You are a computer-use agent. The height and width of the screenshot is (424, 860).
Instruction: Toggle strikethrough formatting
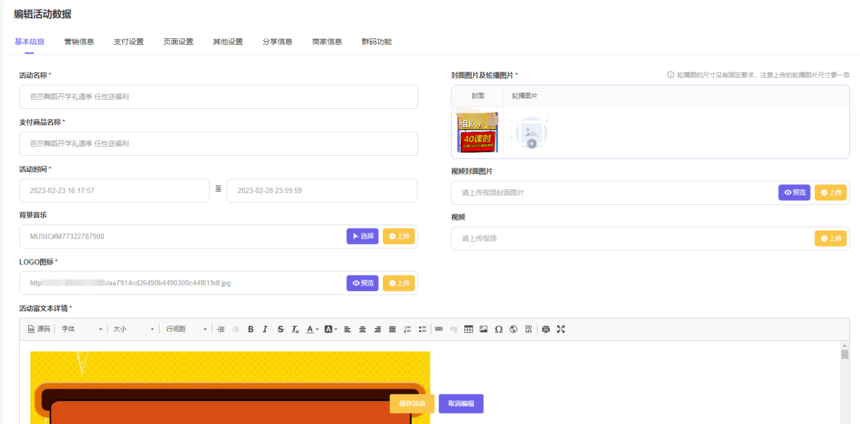(280, 329)
